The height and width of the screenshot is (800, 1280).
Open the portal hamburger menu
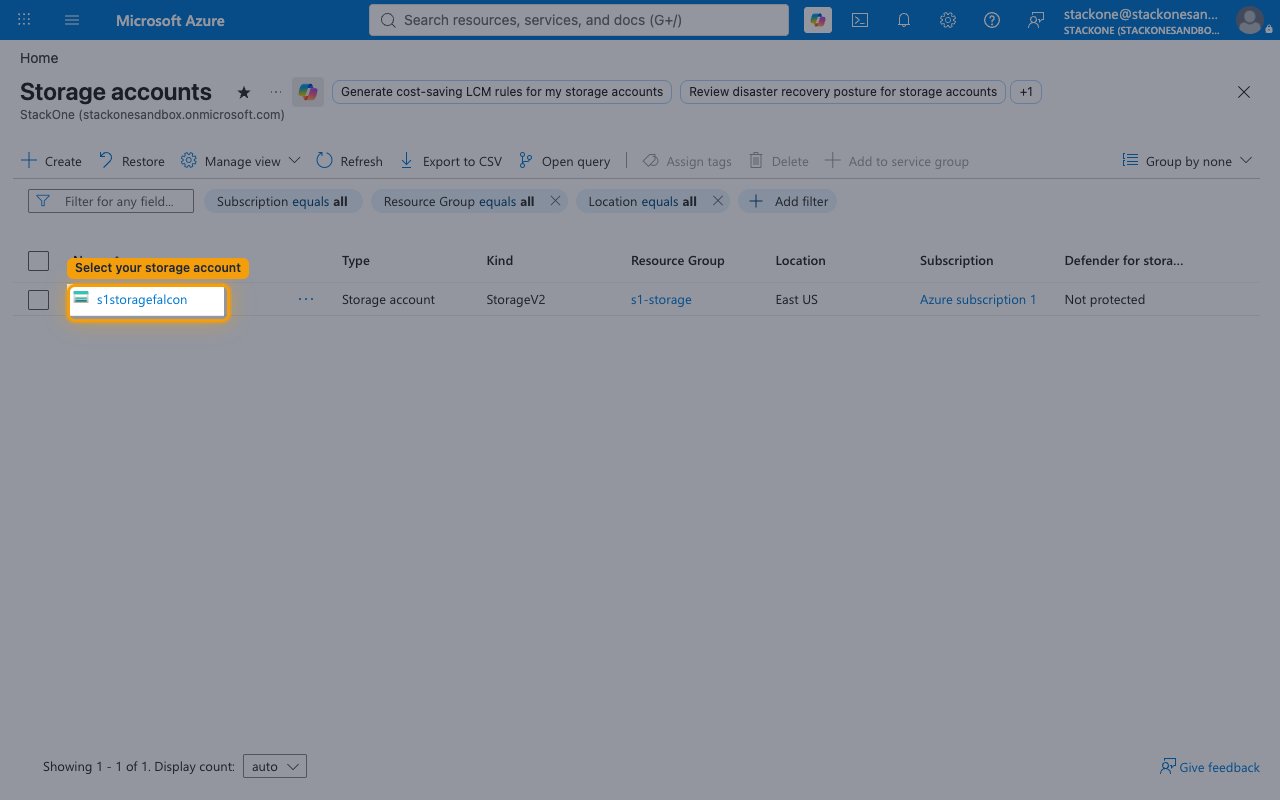click(72, 20)
